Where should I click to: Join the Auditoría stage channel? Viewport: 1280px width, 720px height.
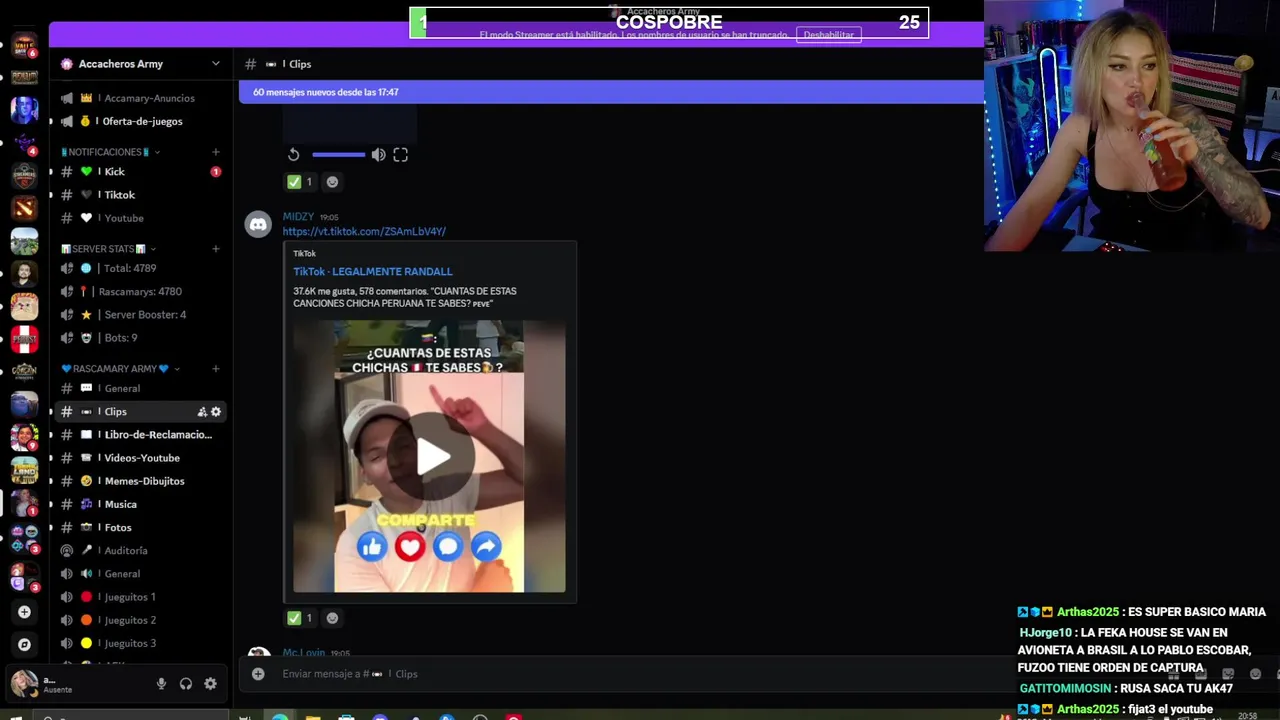point(139,551)
